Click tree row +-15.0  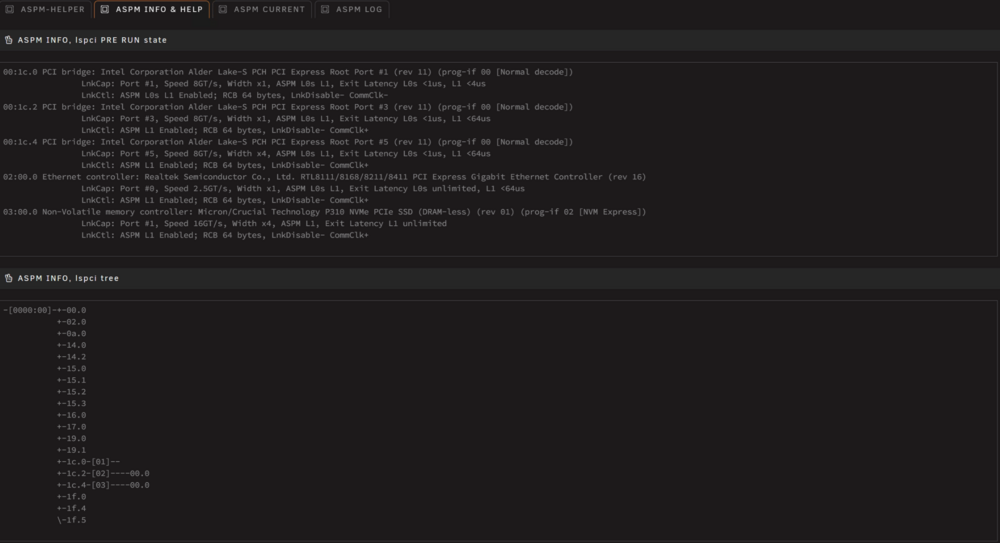71,369
